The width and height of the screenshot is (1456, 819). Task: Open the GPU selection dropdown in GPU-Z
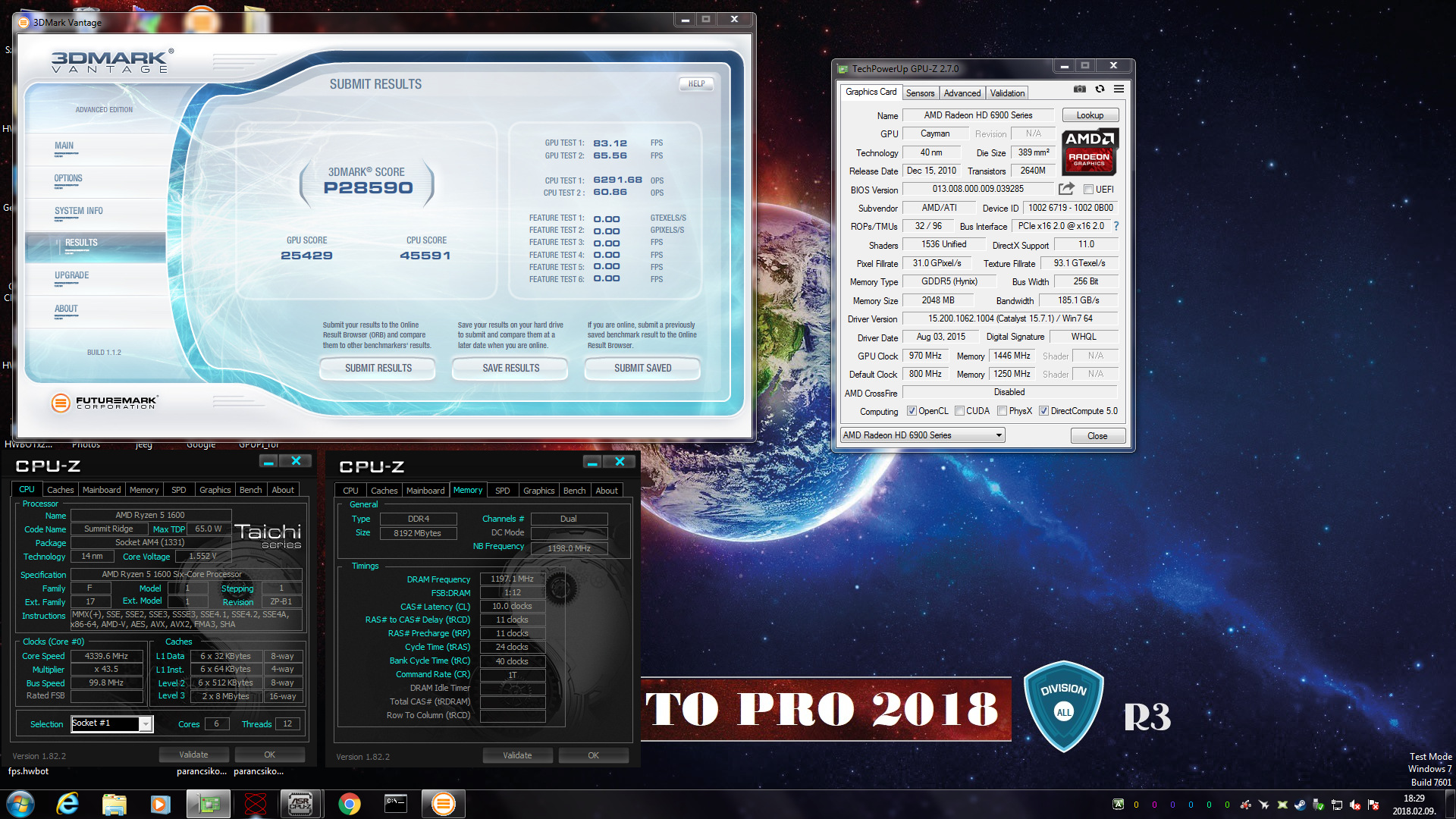pyautogui.click(x=923, y=435)
